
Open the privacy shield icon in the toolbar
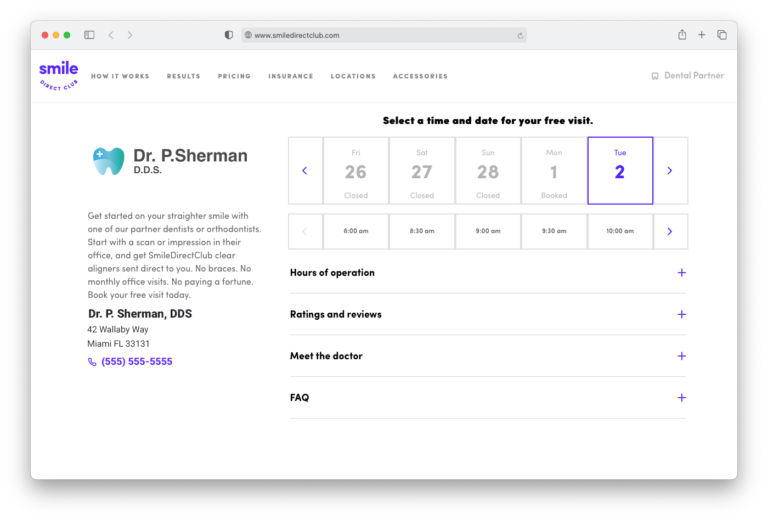click(229, 35)
